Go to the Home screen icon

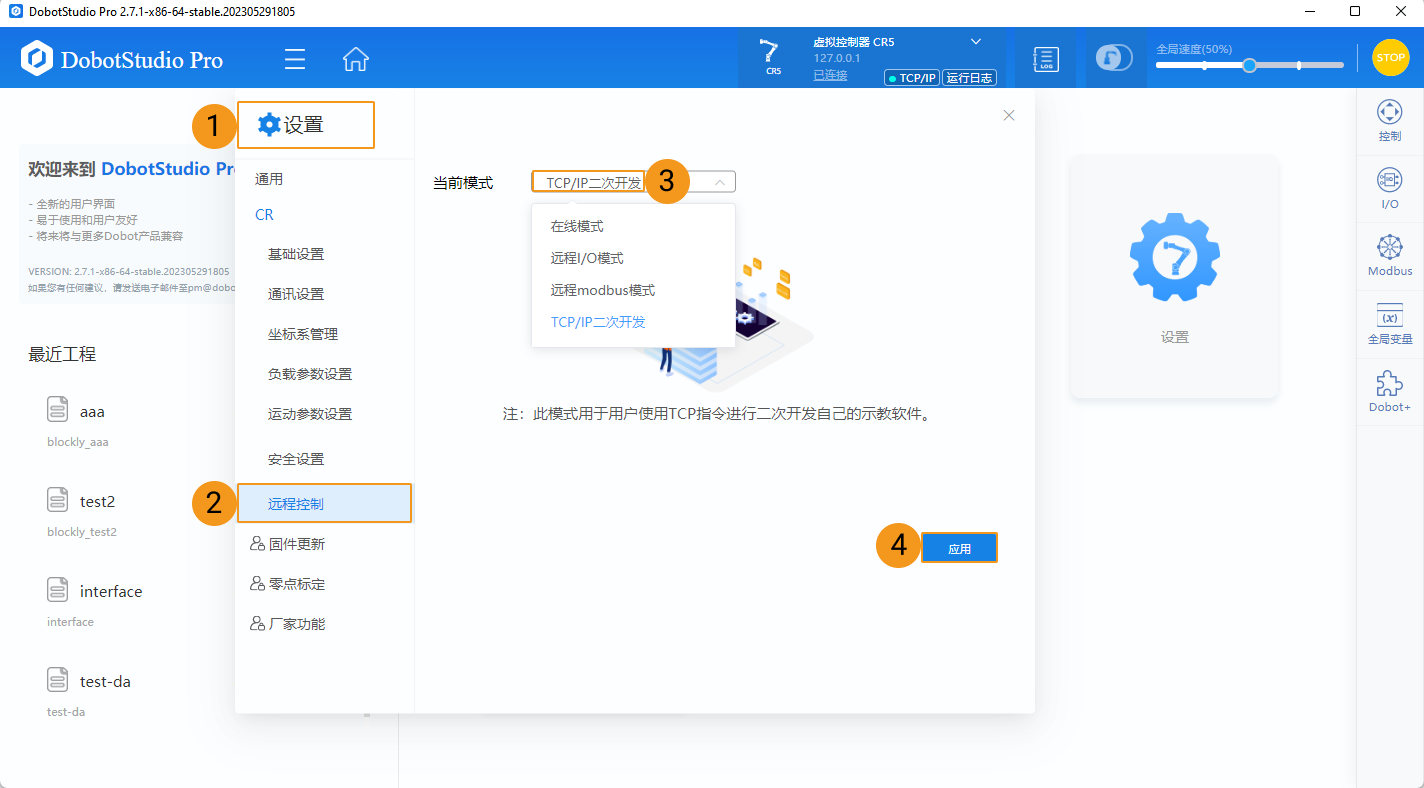pyautogui.click(x=356, y=59)
